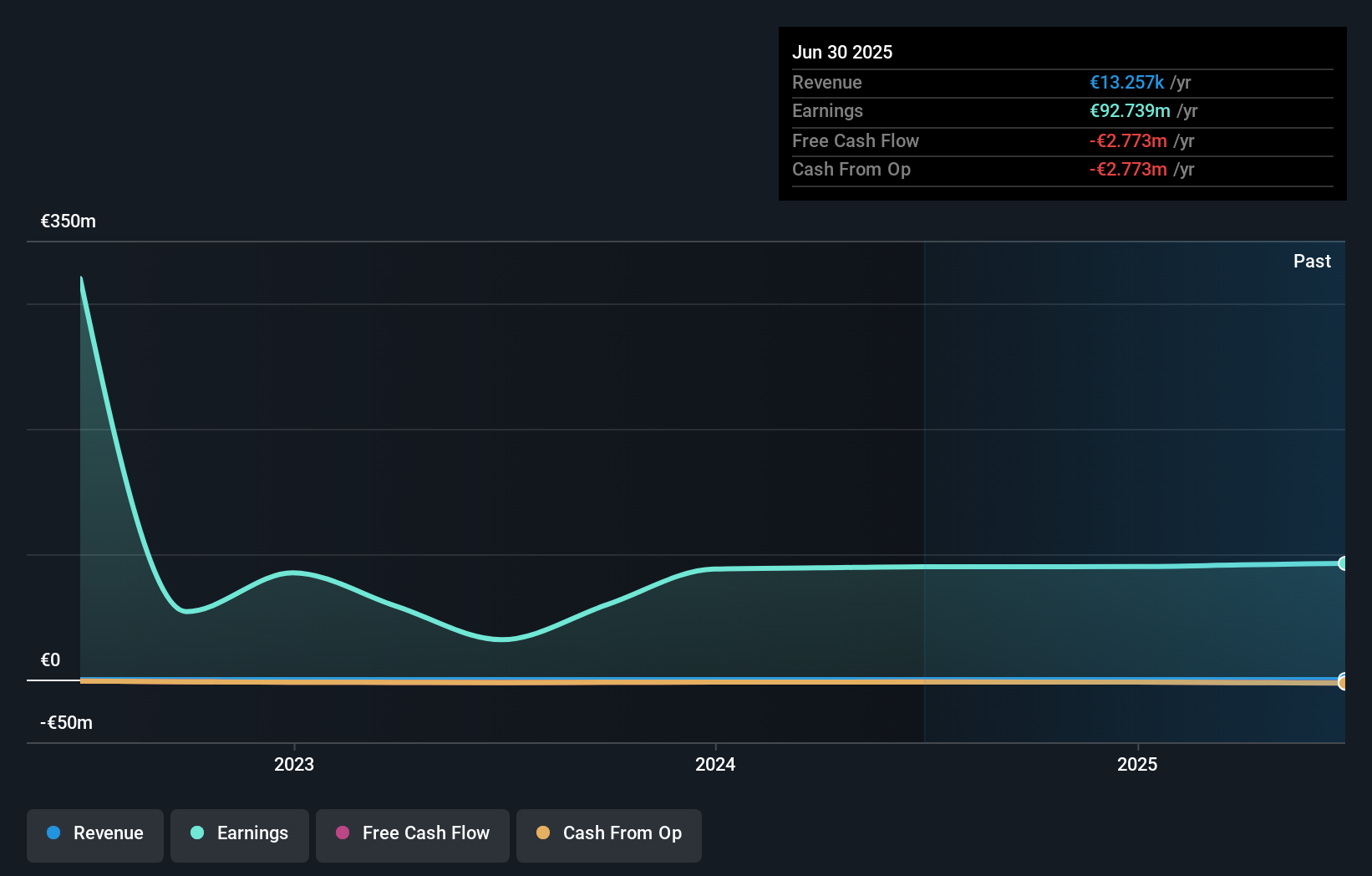Toggle the Cash From Op legend button
The image size is (1372, 876).
(x=609, y=835)
